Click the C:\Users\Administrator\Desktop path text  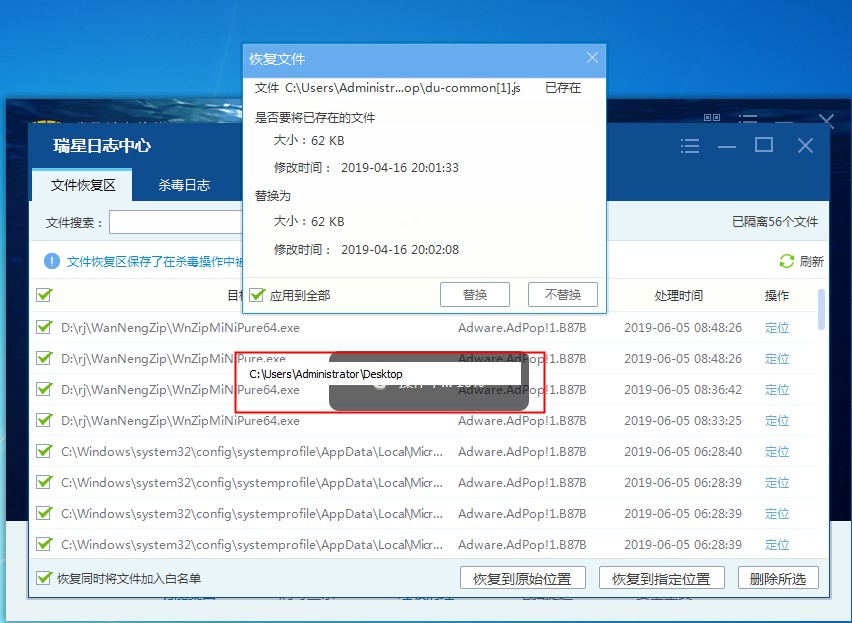tap(326, 374)
